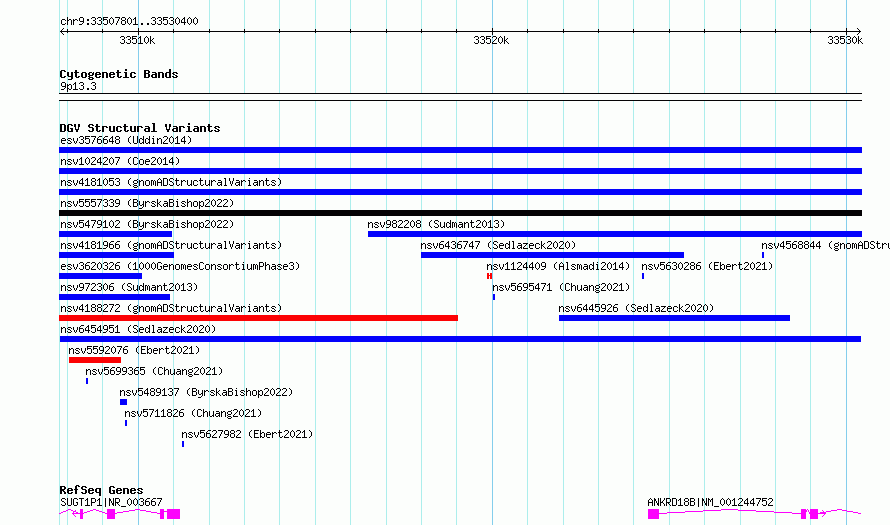Click the 33510k ruler tick label
890x525 pixels.
(x=137, y=40)
